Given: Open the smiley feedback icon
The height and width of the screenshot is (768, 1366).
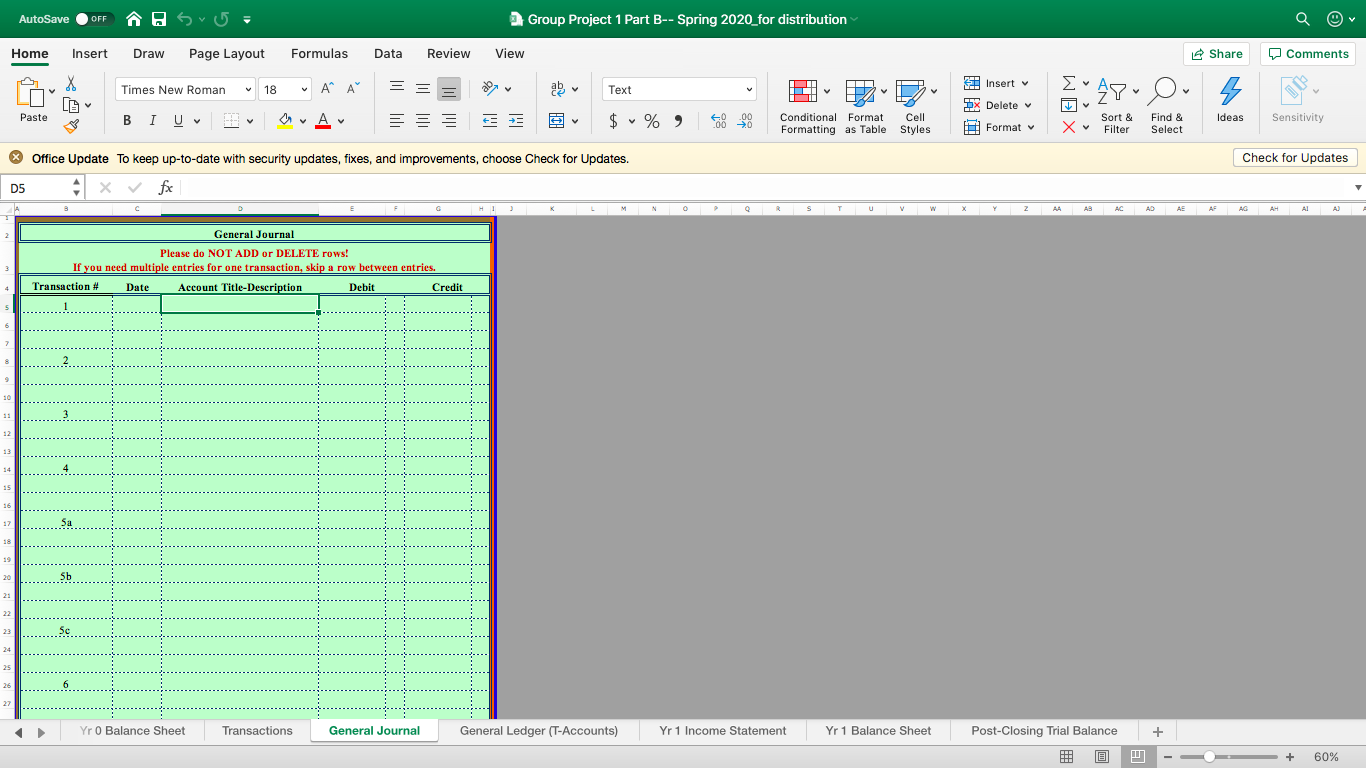Looking at the screenshot, I should click(1334, 19).
